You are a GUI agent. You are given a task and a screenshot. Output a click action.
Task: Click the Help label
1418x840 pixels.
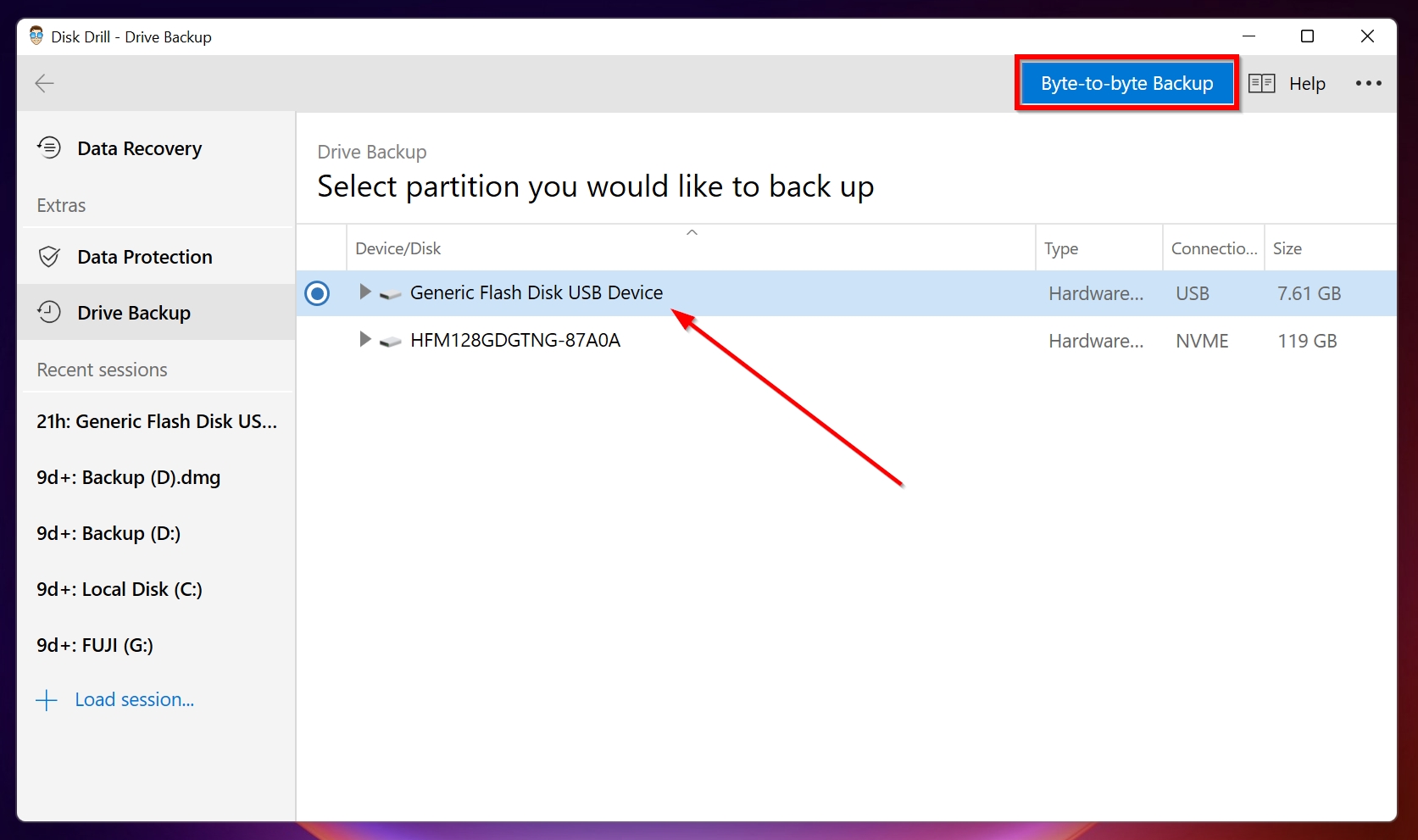pyautogui.click(x=1307, y=84)
